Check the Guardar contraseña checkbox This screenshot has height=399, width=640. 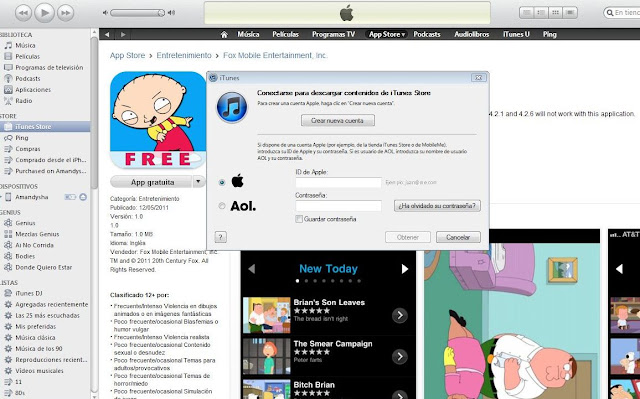[x=299, y=219]
